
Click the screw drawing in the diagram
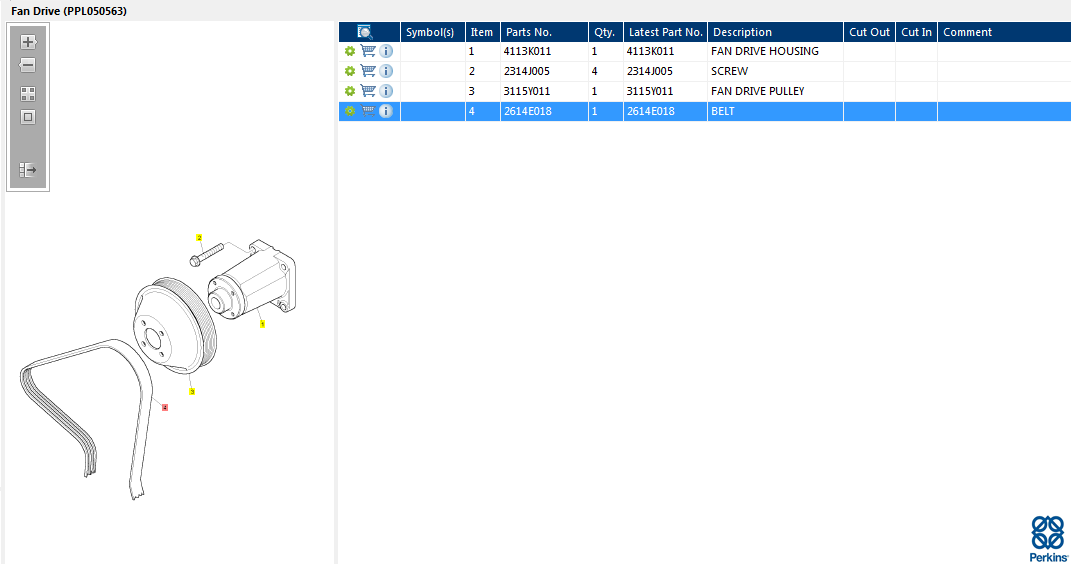click(206, 255)
